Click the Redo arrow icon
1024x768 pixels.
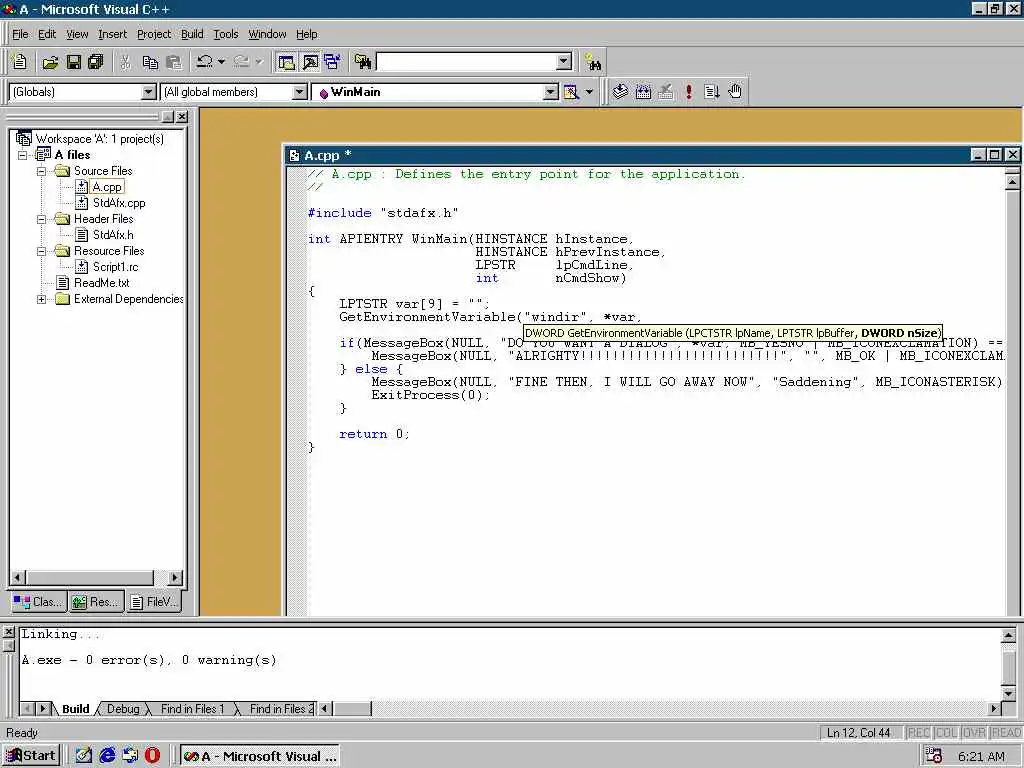[242, 61]
